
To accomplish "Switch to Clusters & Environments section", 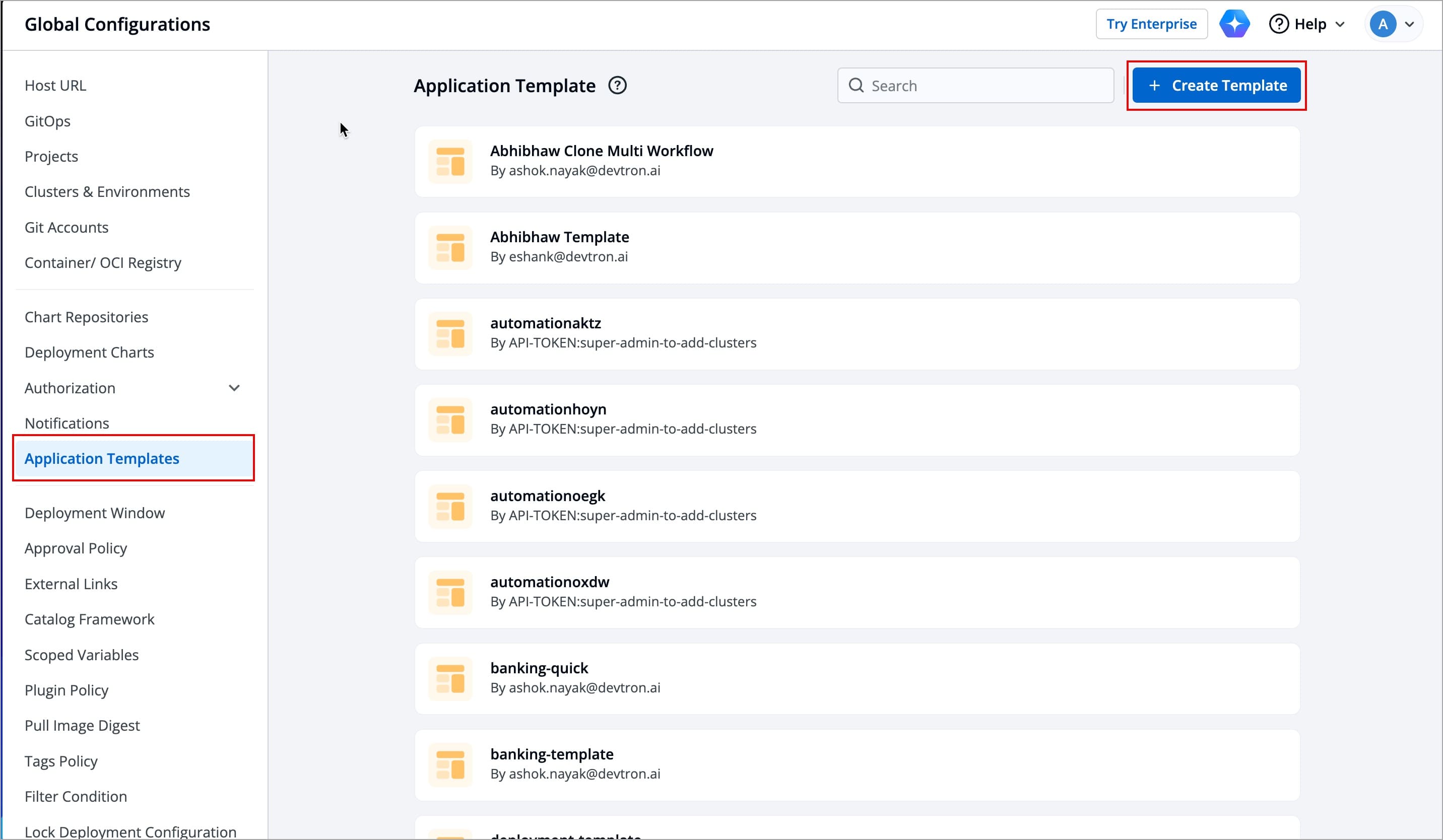I will (x=107, y=192).
